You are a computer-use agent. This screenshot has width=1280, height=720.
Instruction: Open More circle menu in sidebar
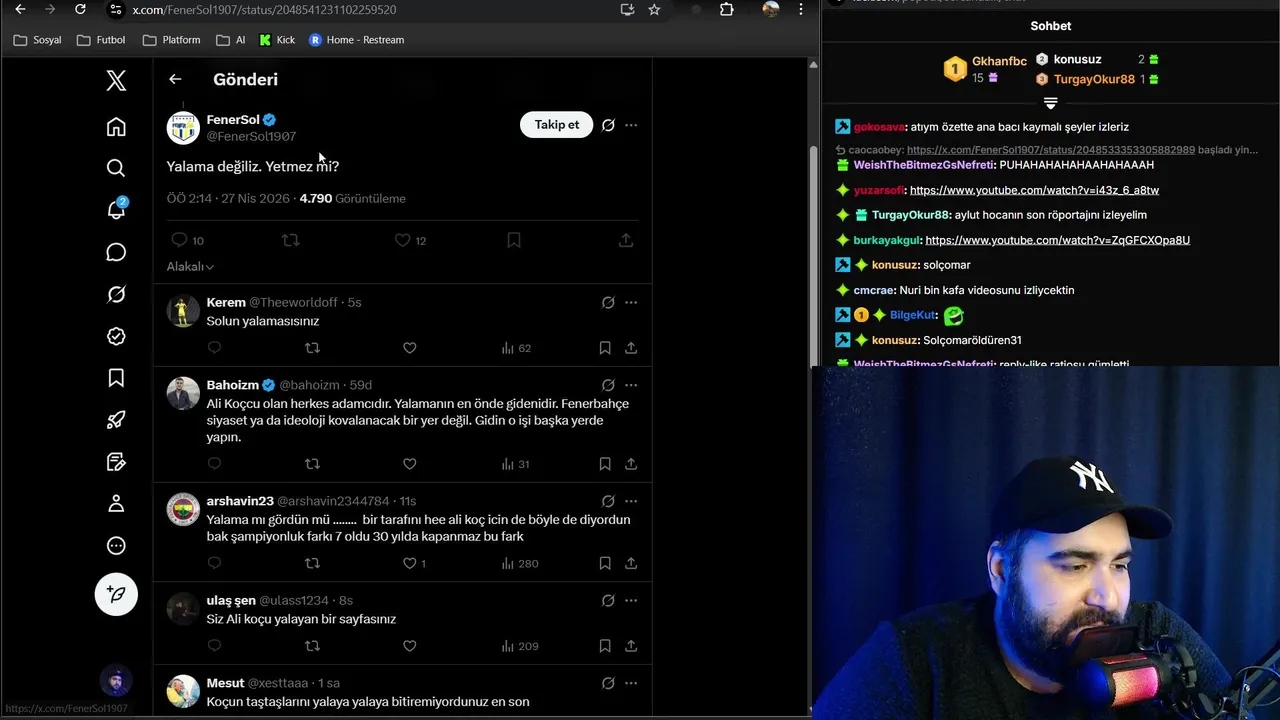(x=116, y=546)
